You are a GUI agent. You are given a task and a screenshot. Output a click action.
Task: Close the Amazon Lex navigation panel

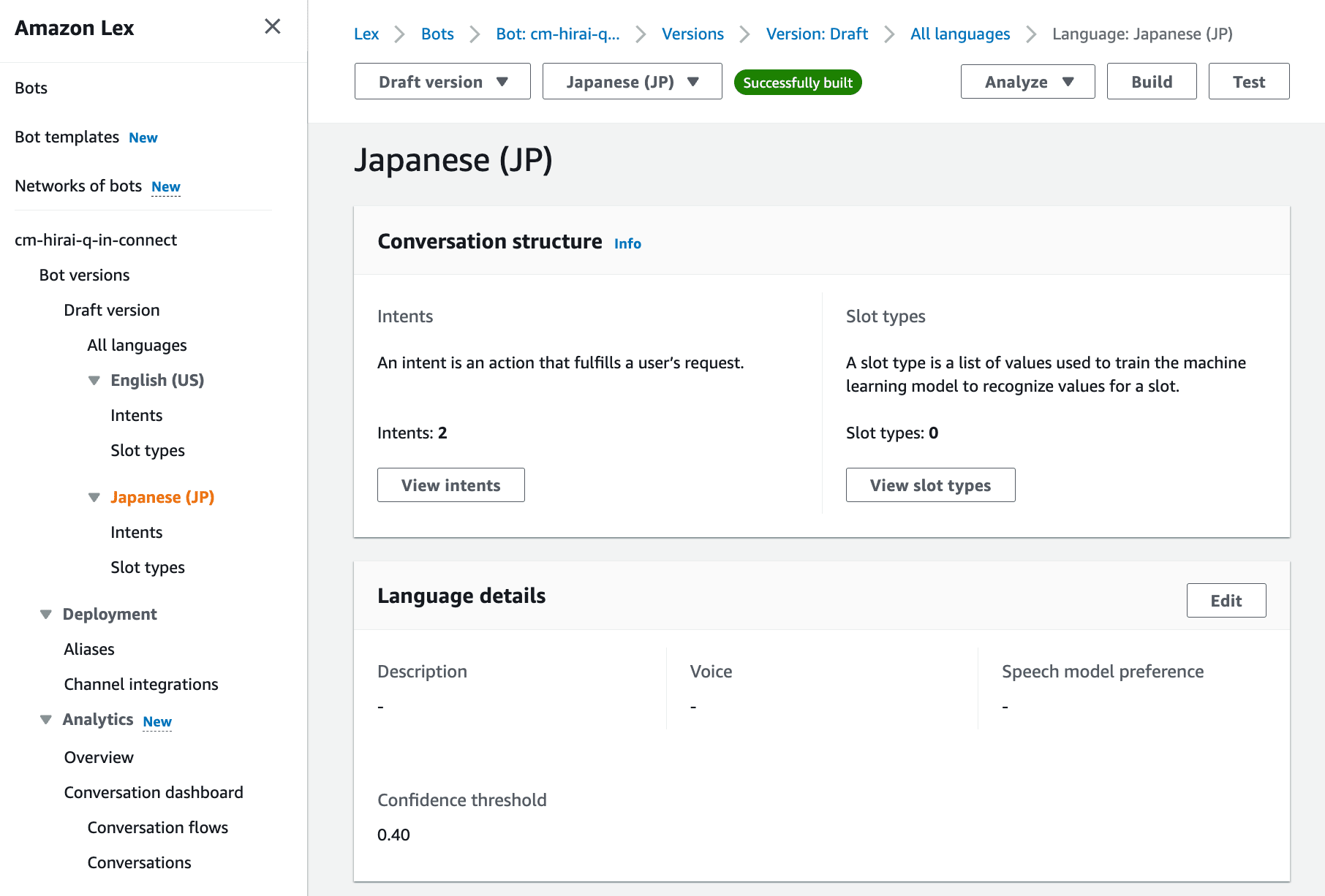point(272,27)
